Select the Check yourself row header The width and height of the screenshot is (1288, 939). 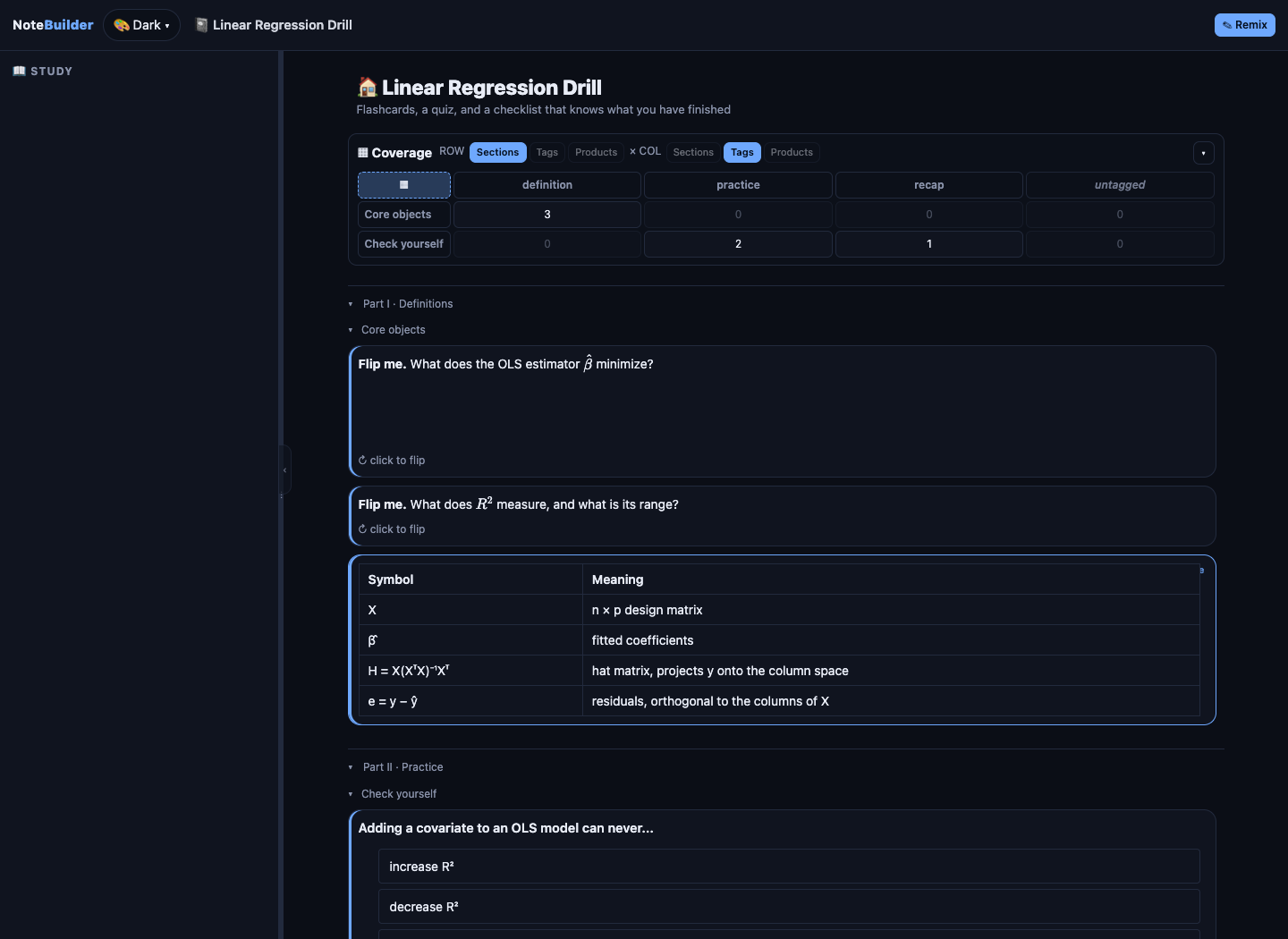(x=404, y=244)
